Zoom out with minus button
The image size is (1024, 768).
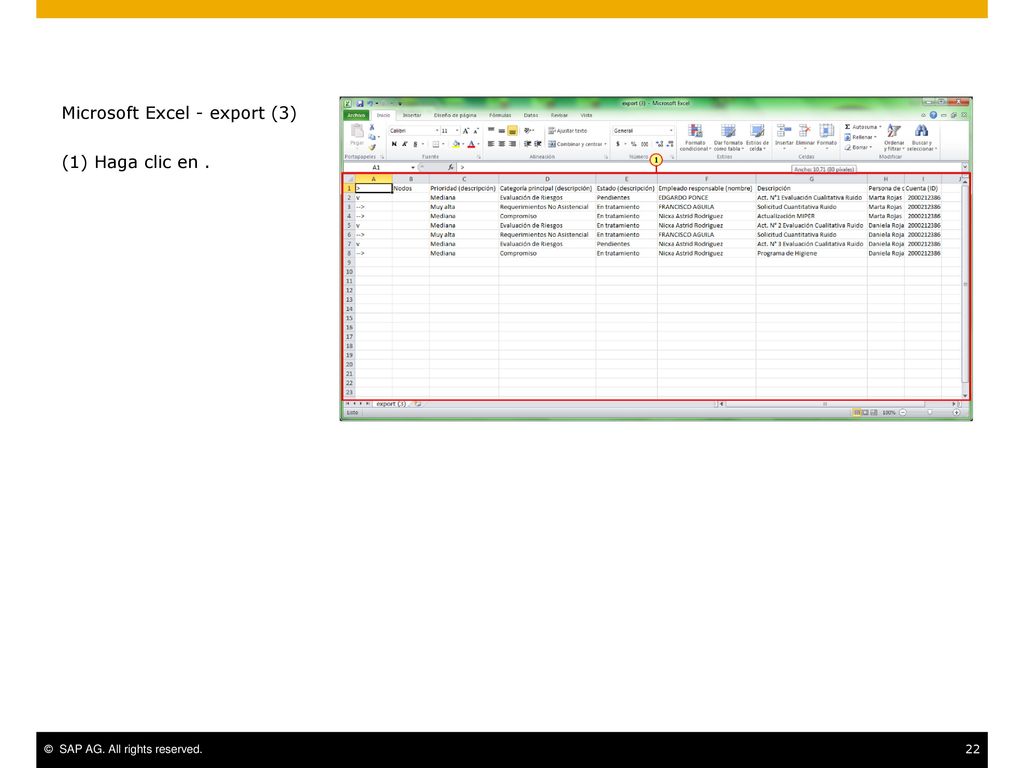click(903, 413)
